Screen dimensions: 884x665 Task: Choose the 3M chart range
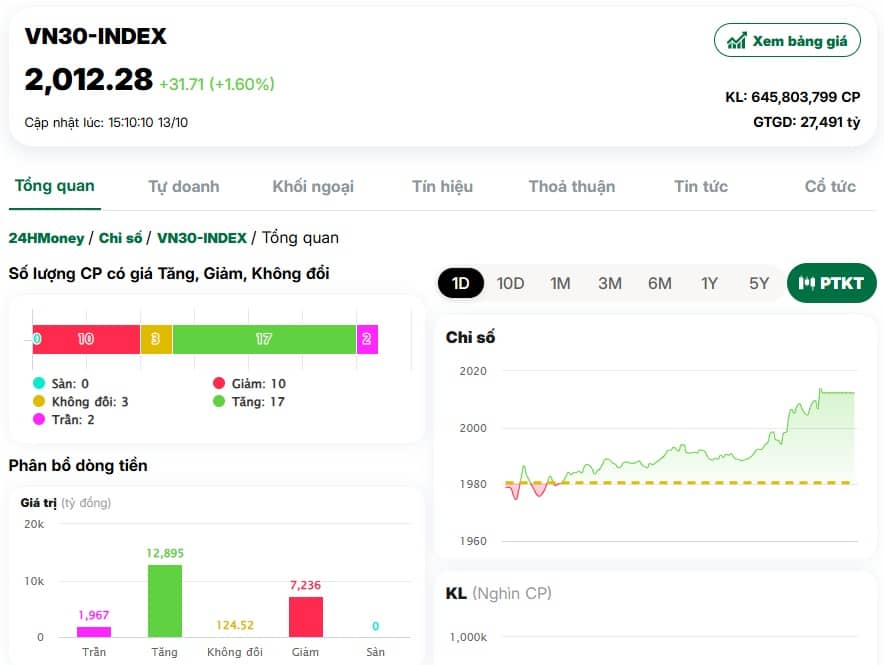[x=610, y=283]
